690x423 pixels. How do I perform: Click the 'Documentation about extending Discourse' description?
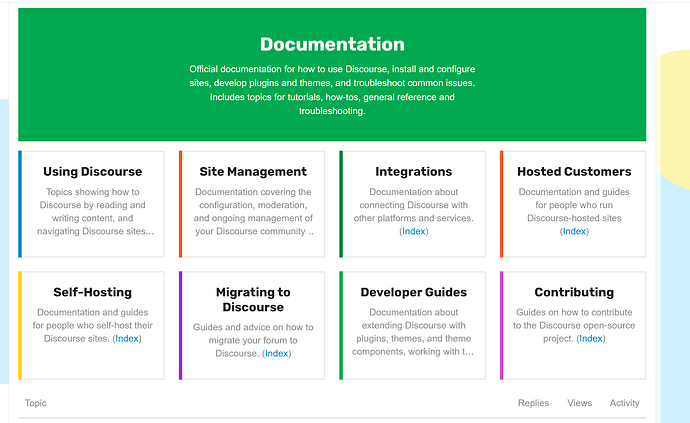point(413,332)
